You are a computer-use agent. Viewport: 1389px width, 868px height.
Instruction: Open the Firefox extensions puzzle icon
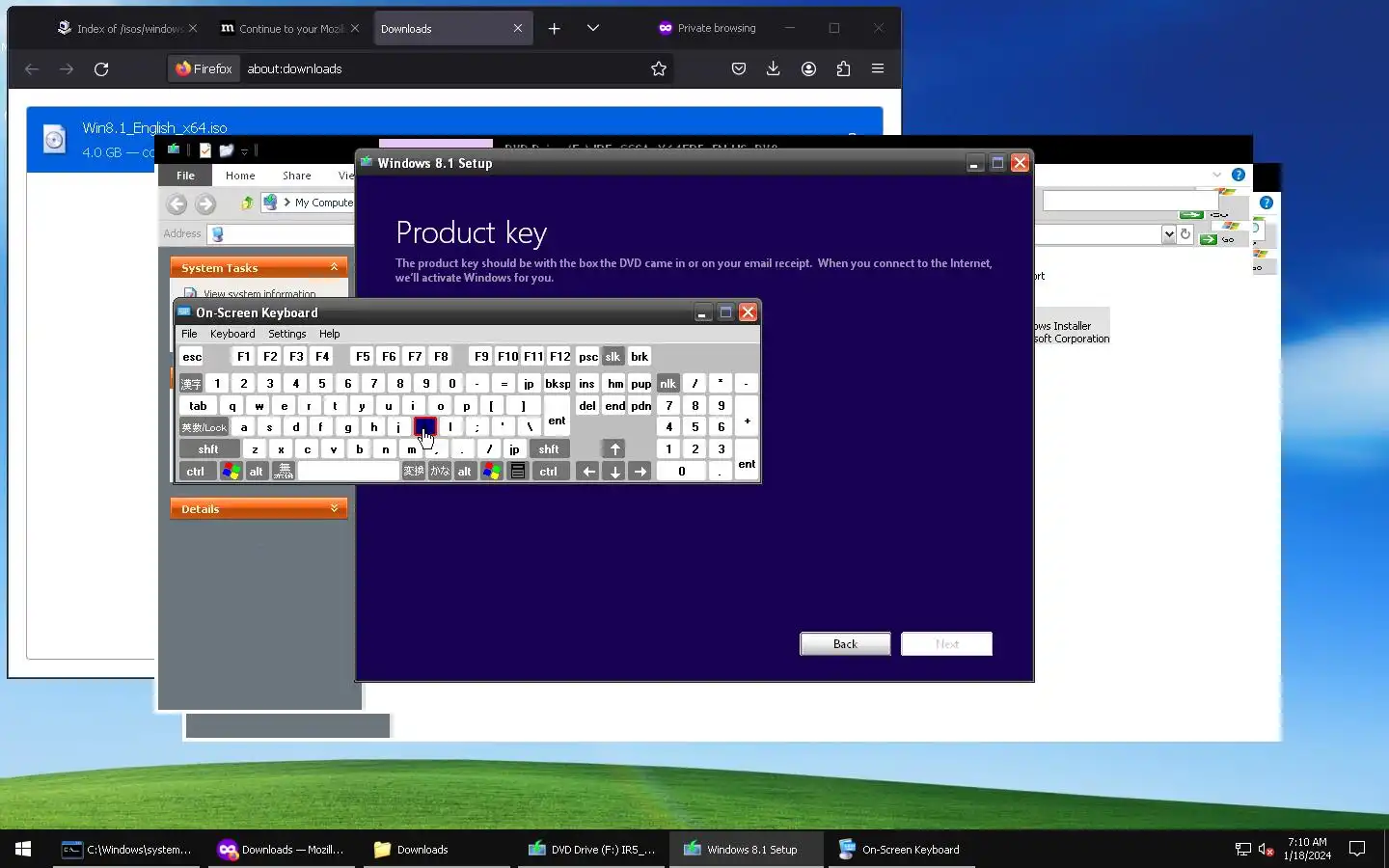click(x=843, y=68)
